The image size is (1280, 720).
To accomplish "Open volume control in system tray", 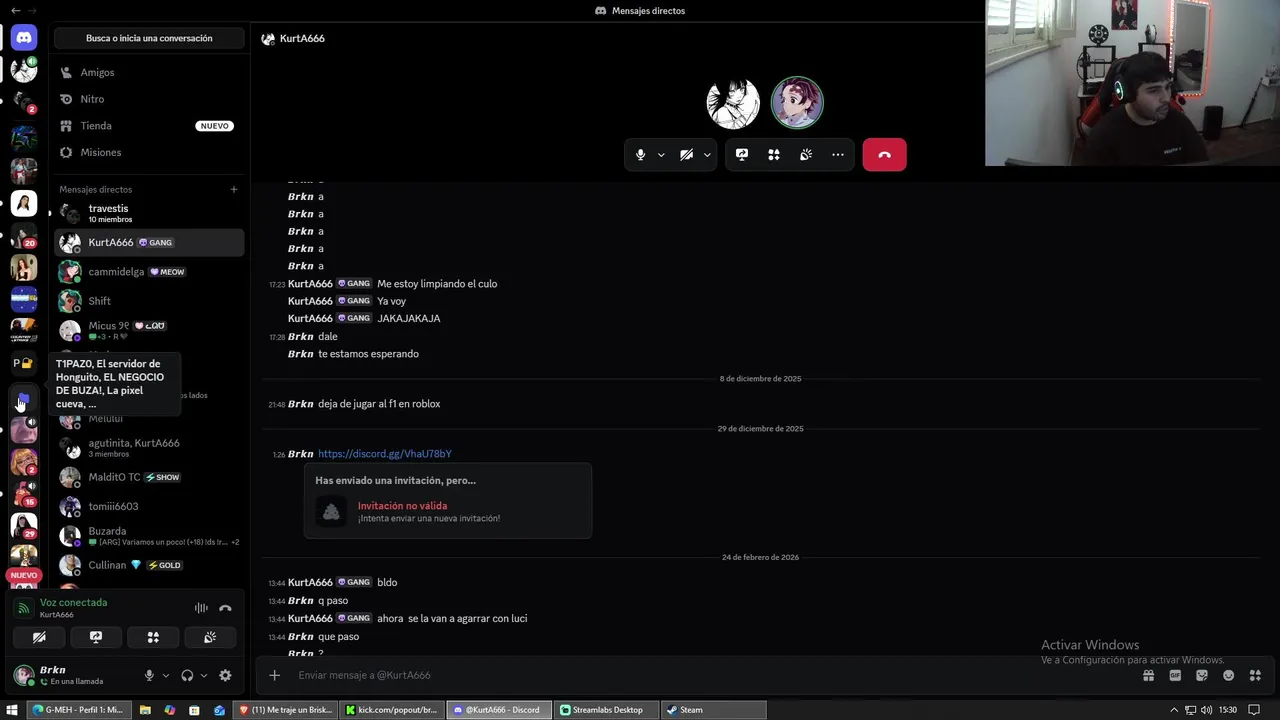I will [x=1204, y=710].
